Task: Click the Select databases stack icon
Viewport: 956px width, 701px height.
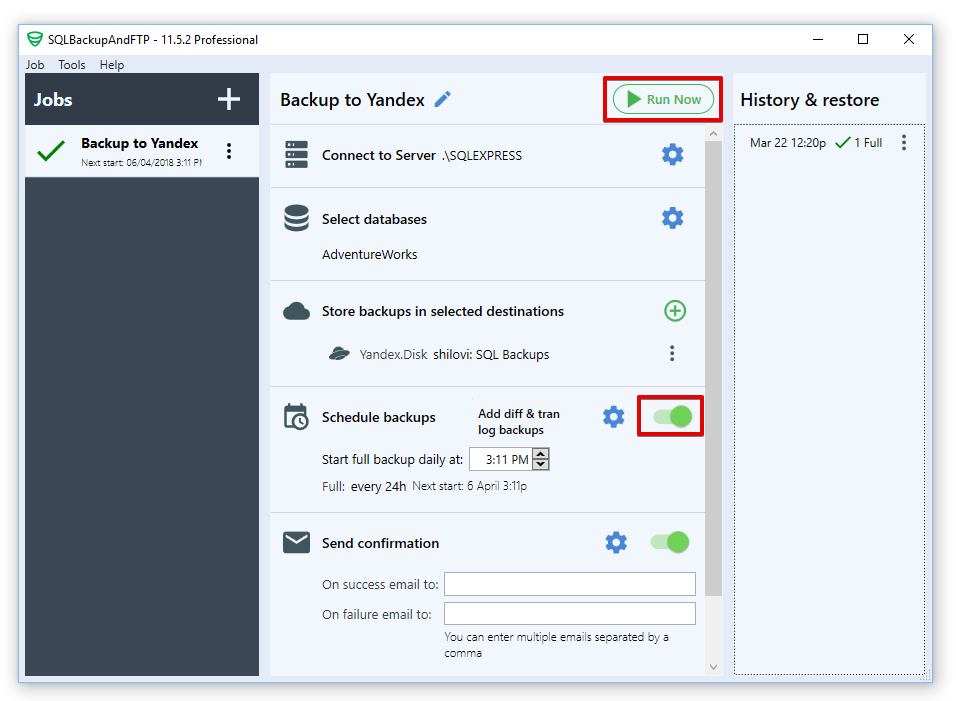Action: [296, 218]
